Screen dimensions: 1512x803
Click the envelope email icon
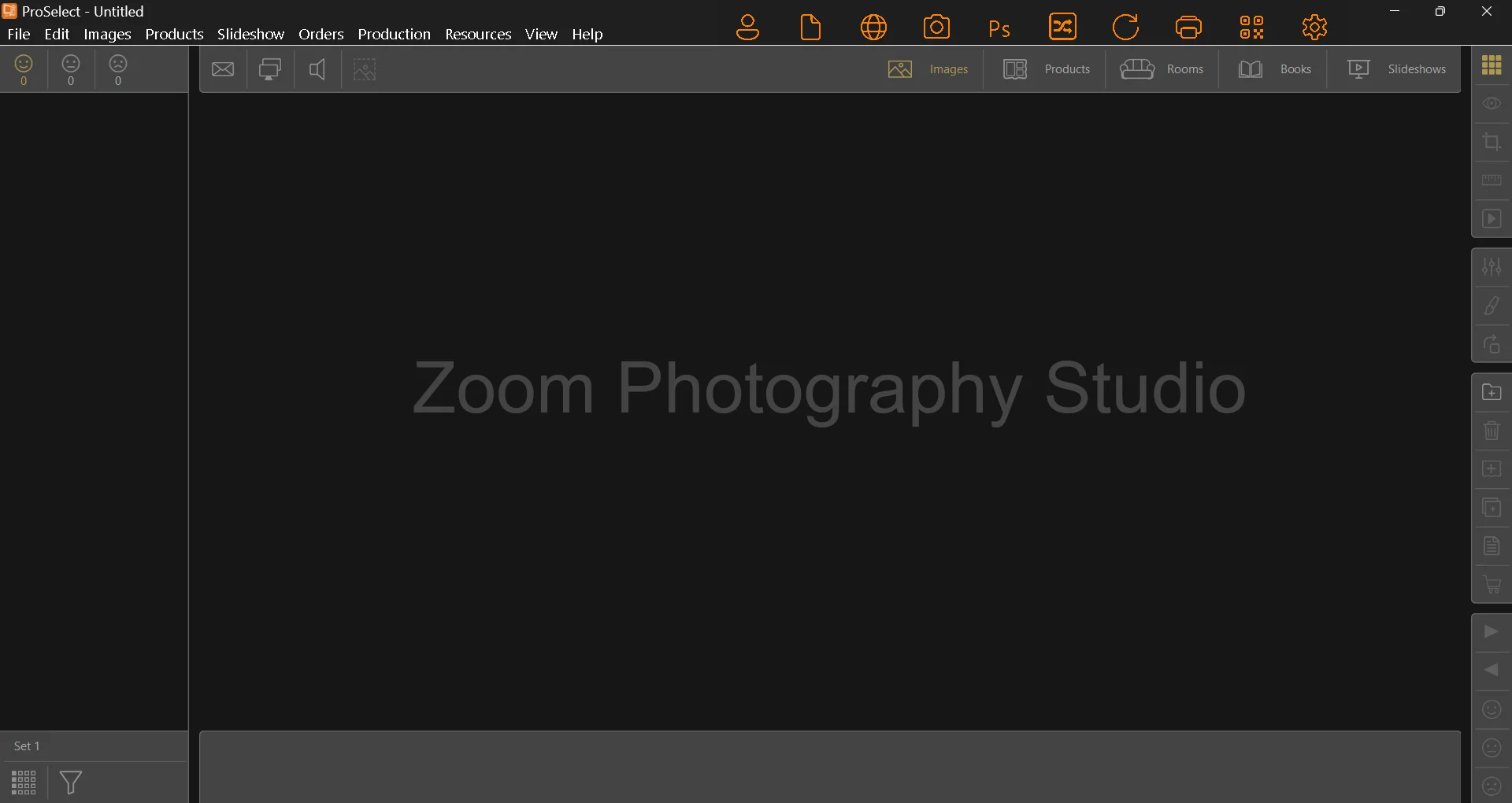click(223, 69)
